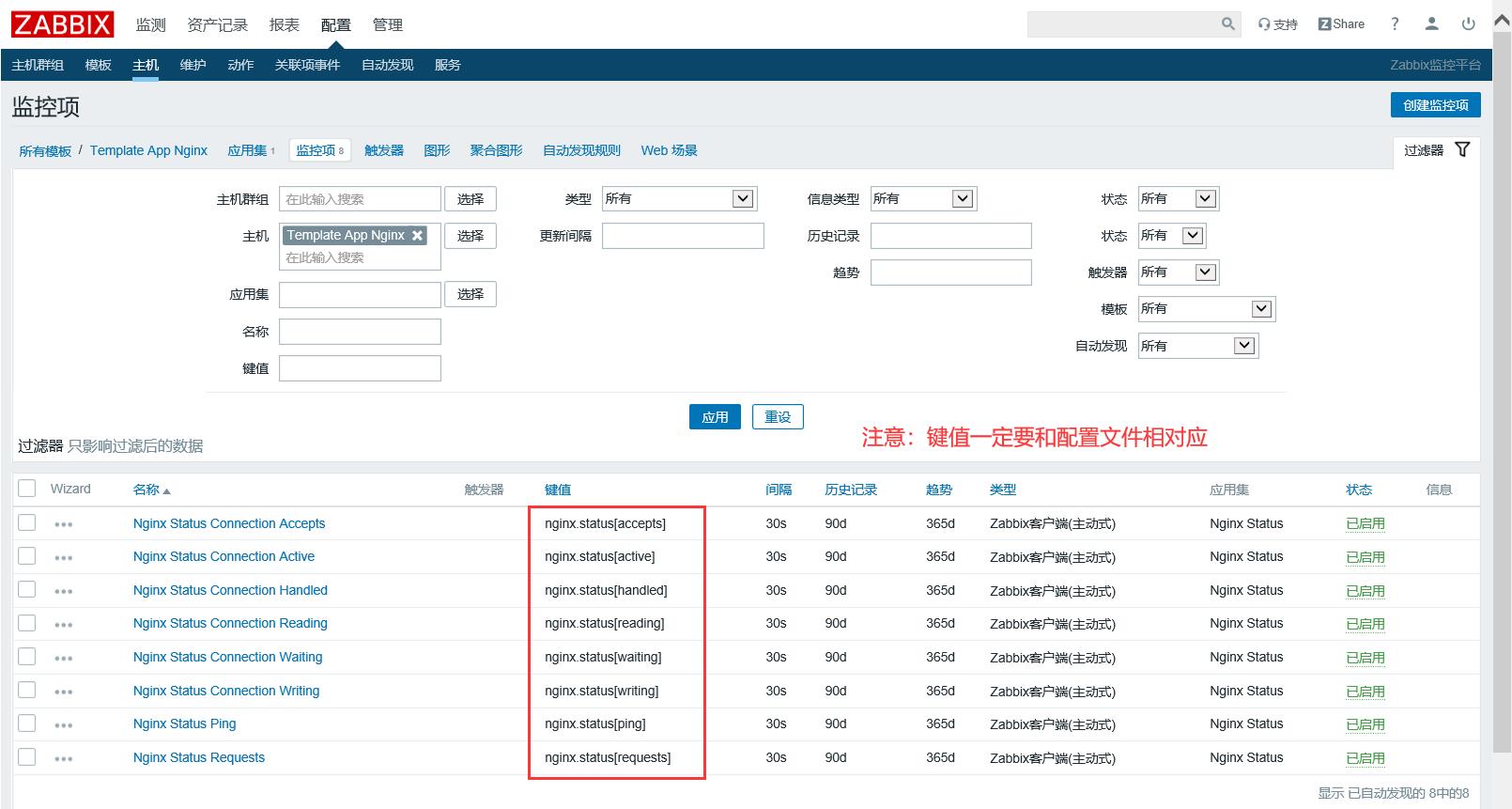Screen dimensions: 1512x809
Task: Open the 报表 top menu
Action: tap(284, 24)
